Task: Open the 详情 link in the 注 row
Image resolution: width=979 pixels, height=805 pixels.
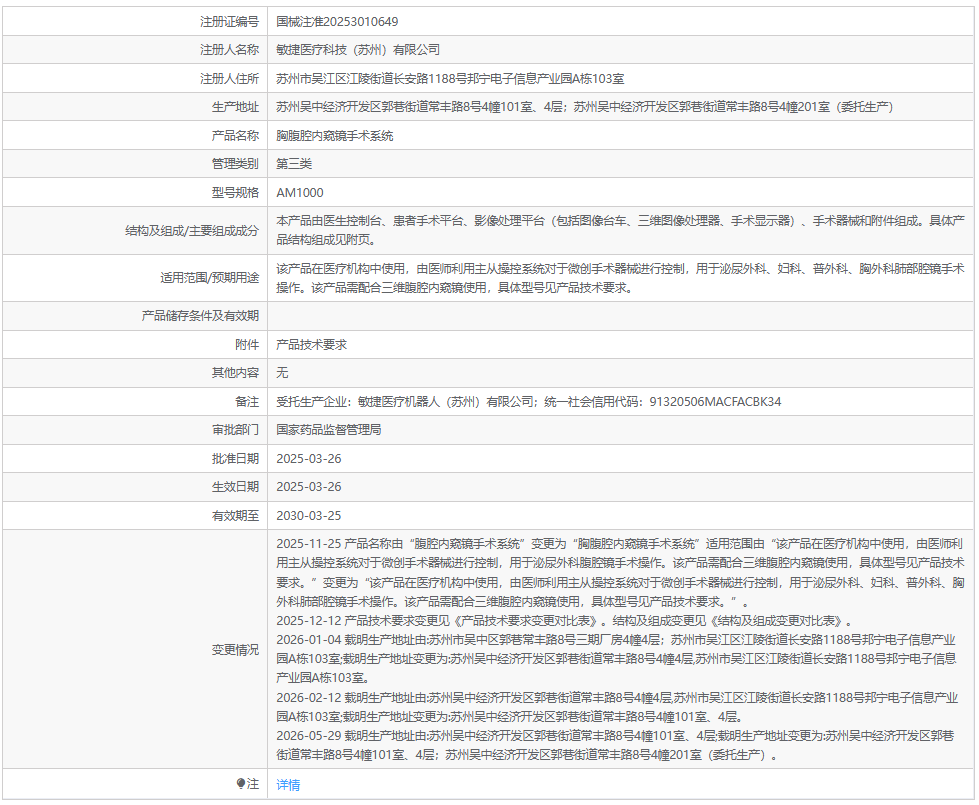Action: (x=288, y=785)
